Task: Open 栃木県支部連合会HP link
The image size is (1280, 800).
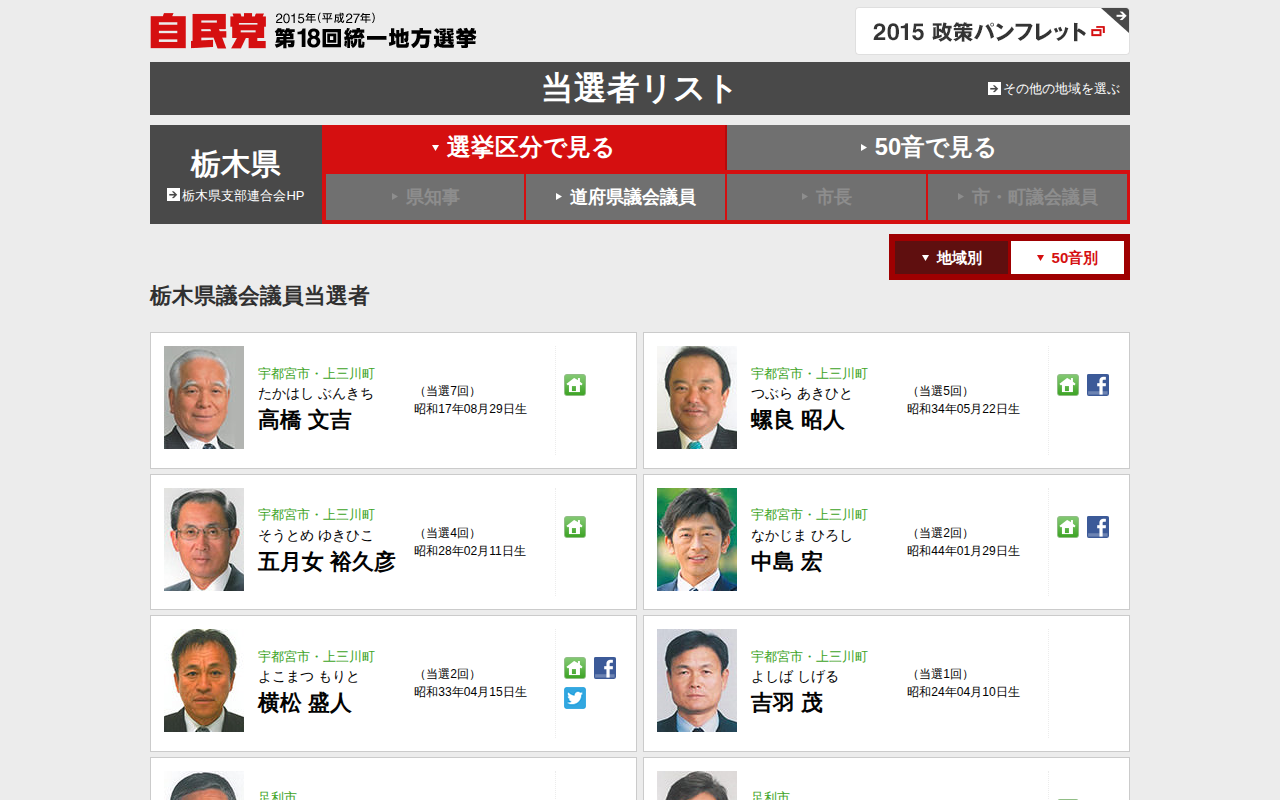Action: 235,196
